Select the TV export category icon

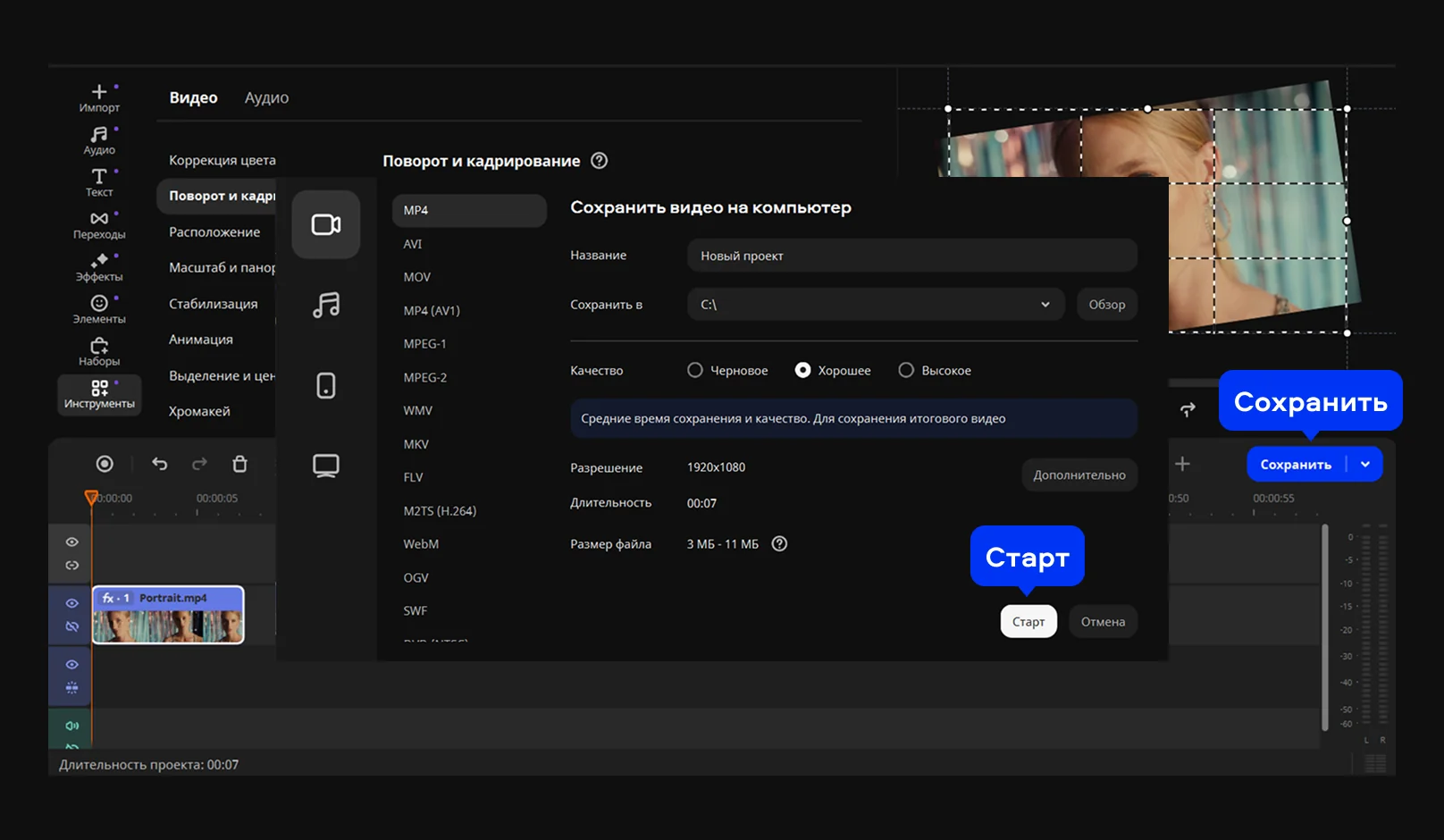tap(326, 466)
